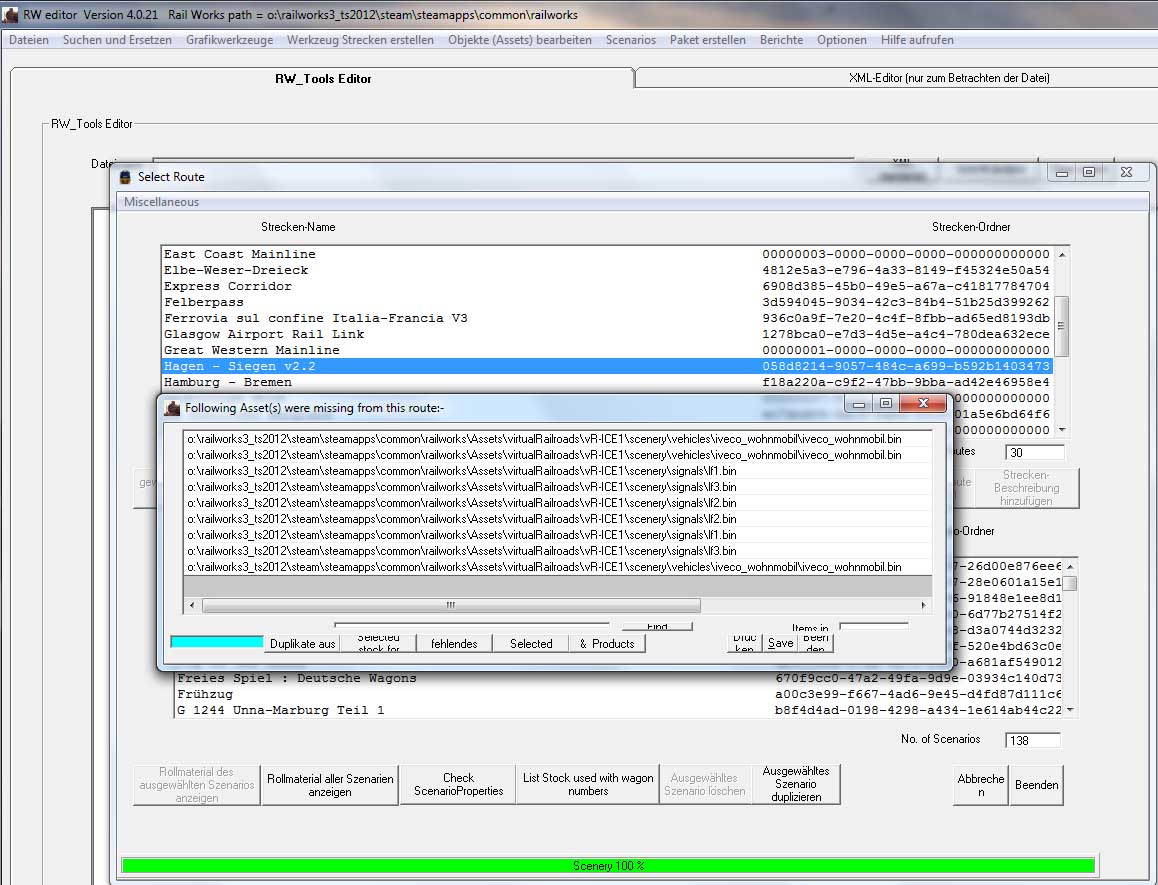Select G 1244 Unna-Marburg Teil 1 scenario
Image resolution: width=1158 pixels, height=885 pixels.
pyautogui.click(x=619, y=710)
